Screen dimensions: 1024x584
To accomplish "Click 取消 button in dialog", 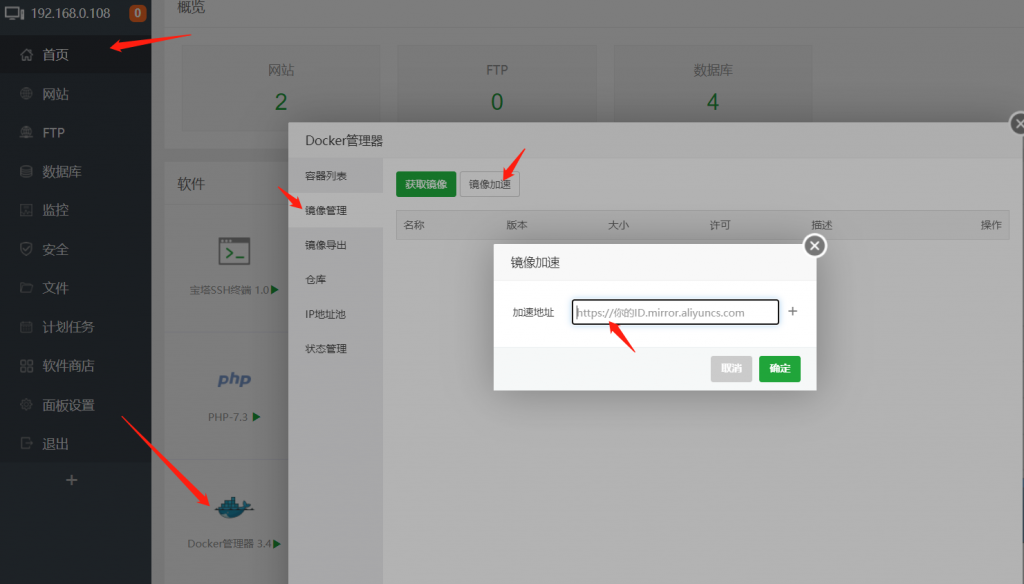I will [731, 368].
